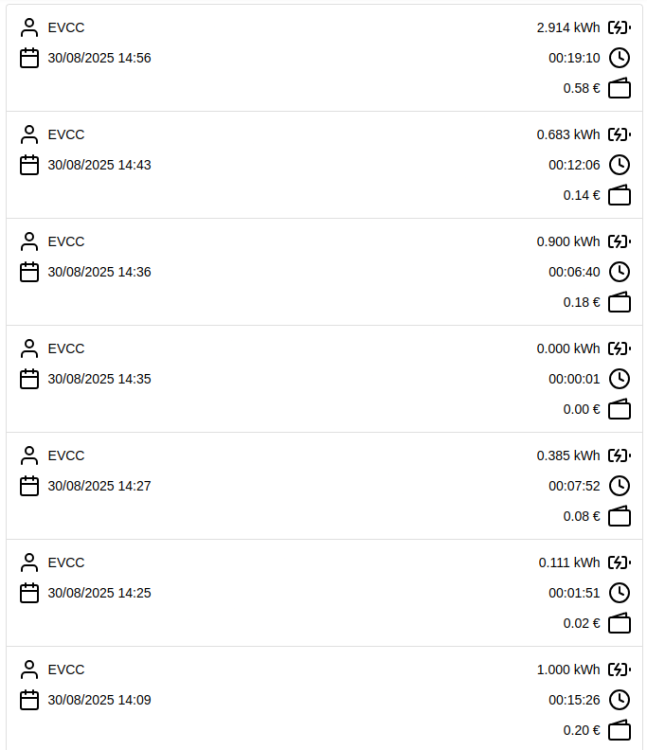Click the wallet icon beside 0.18 €
Screen dimensions: 647x750
tap(620, 302)
